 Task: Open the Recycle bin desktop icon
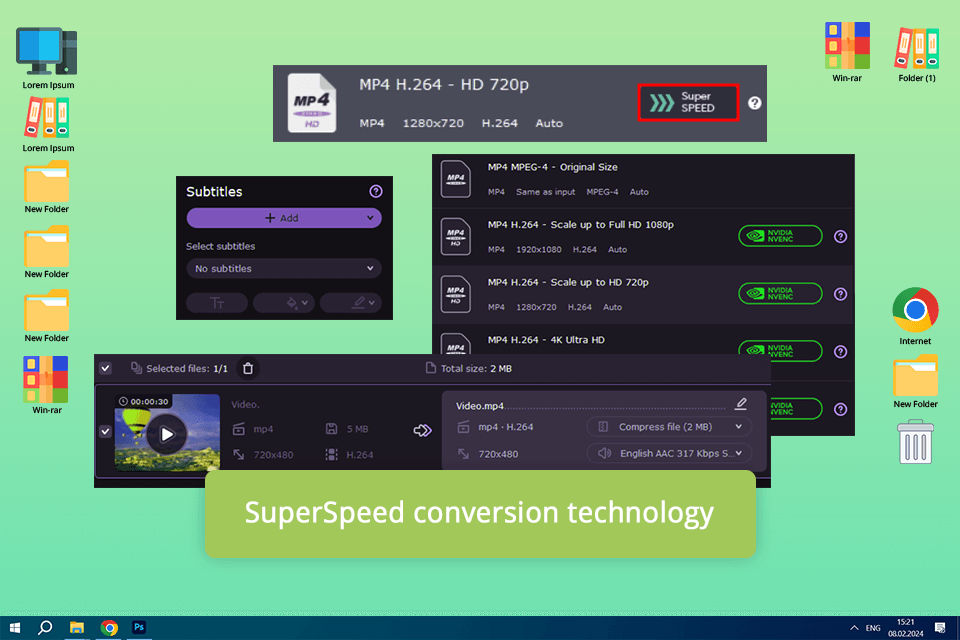tap(915, 442)
